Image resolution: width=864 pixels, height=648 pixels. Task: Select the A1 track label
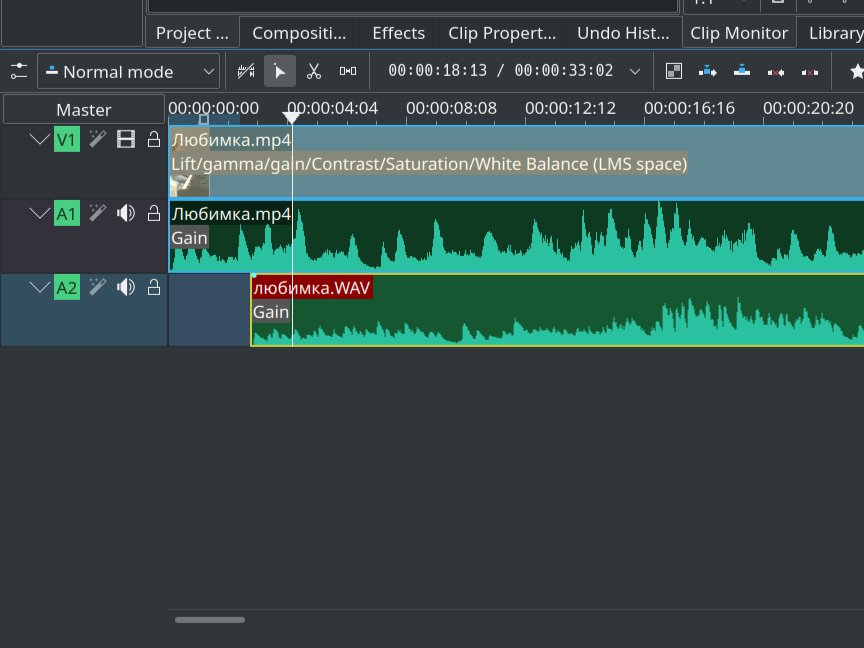coord(67,213)
